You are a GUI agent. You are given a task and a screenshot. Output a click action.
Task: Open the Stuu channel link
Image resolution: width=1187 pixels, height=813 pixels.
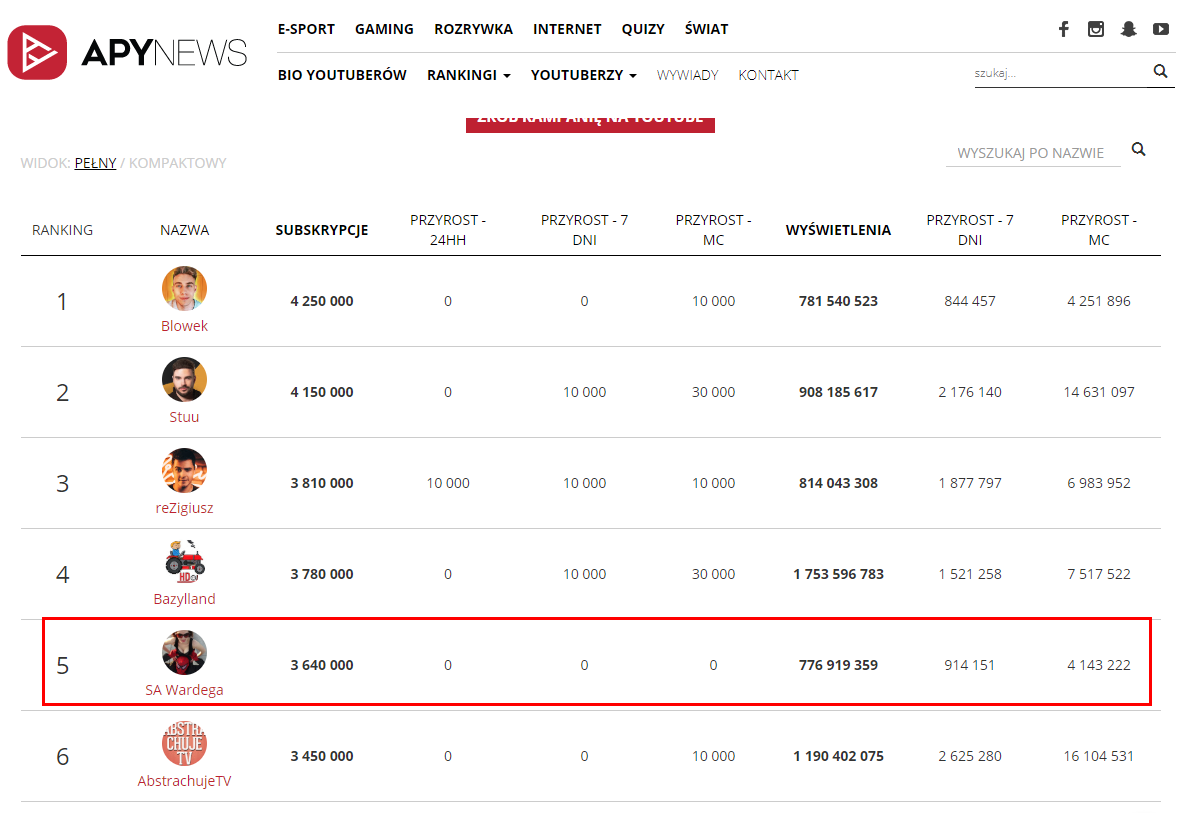[x=184, y=416]
